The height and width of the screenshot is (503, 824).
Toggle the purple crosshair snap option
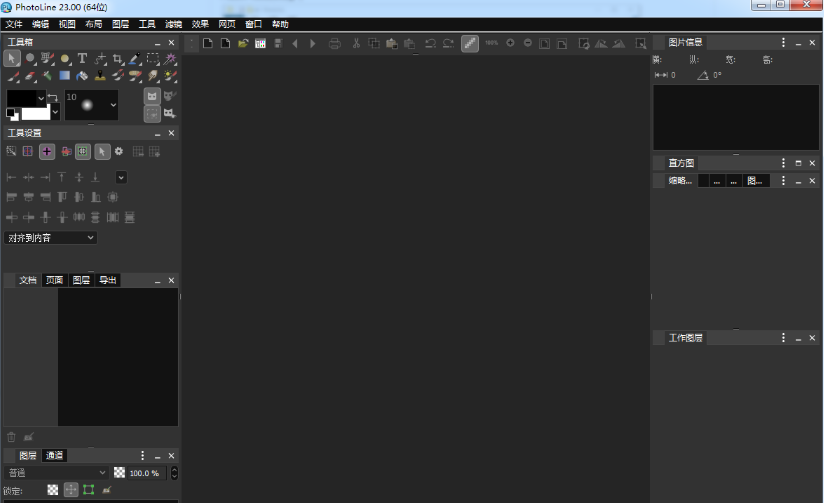pos(47,152)
